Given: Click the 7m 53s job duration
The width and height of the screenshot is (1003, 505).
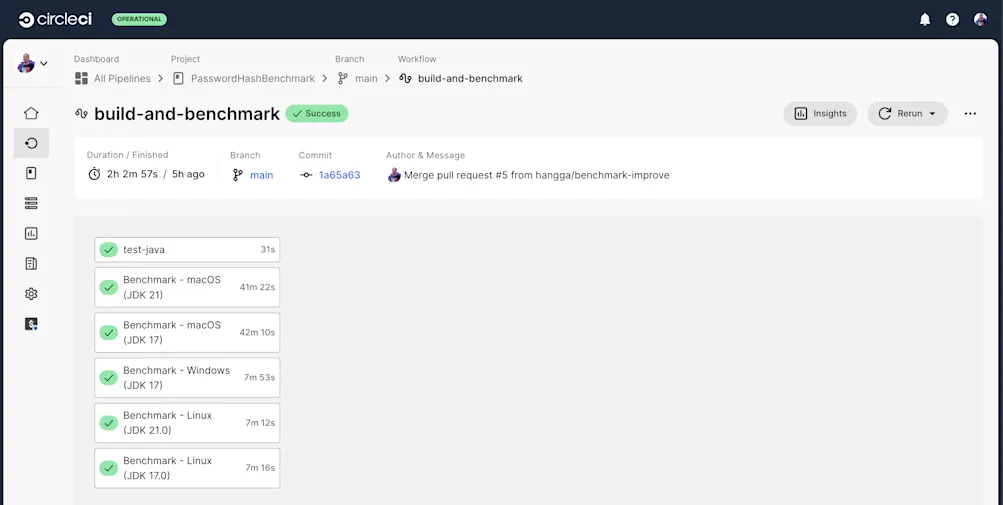Looking at the screenshot, I should click(x=259, y=378).
